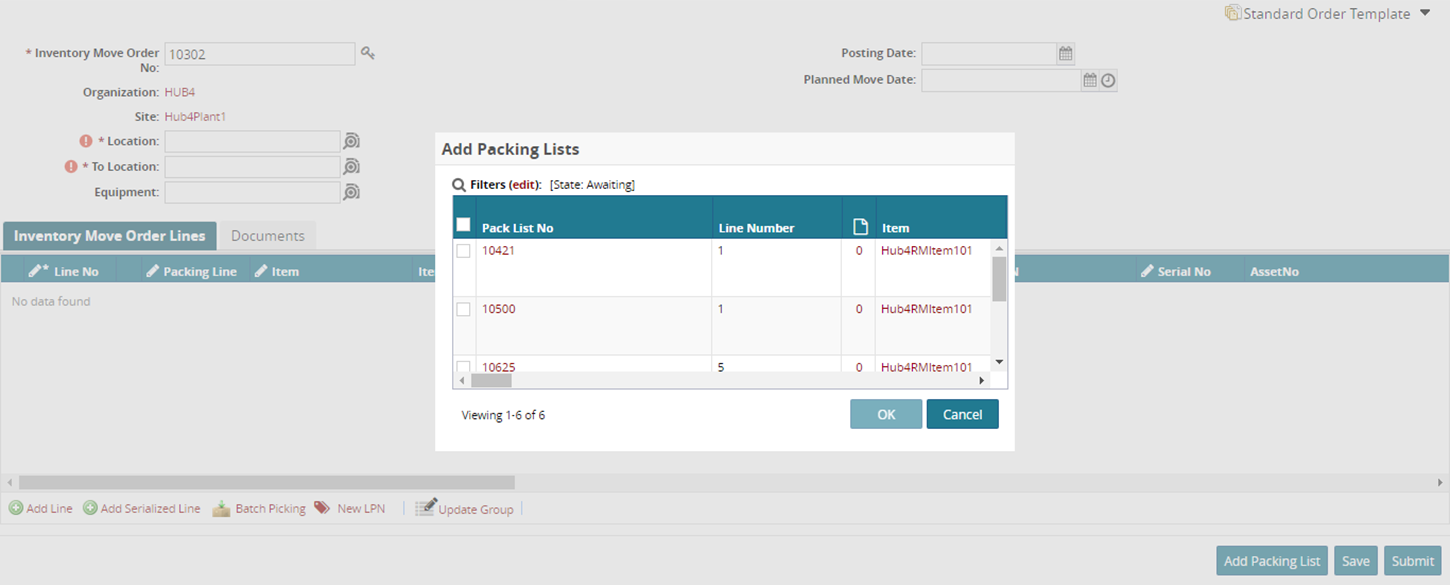
Task: Open the Posting Date calendar picker
Action: click(1066, 54)
